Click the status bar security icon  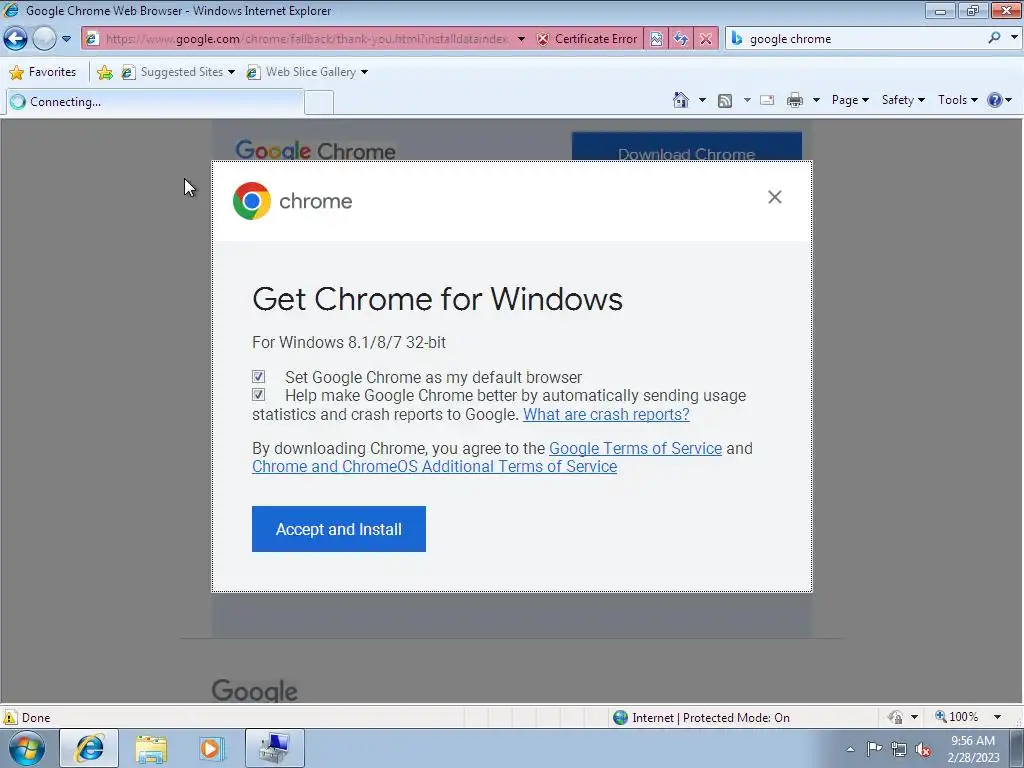point(895,718)
